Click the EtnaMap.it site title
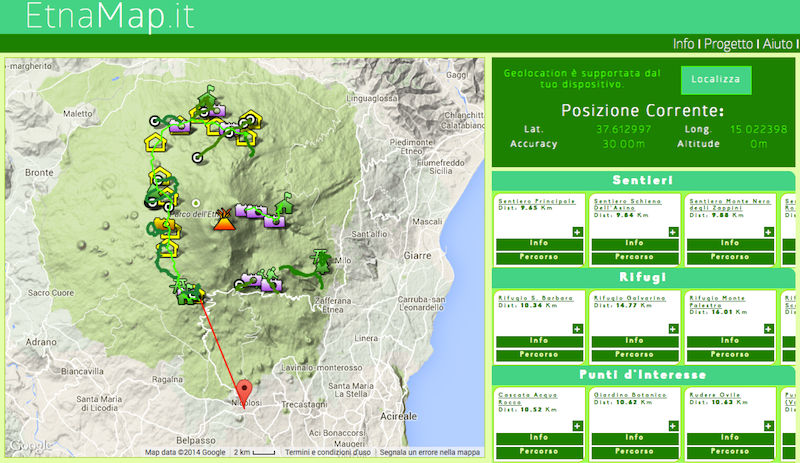 coord(110,16)
